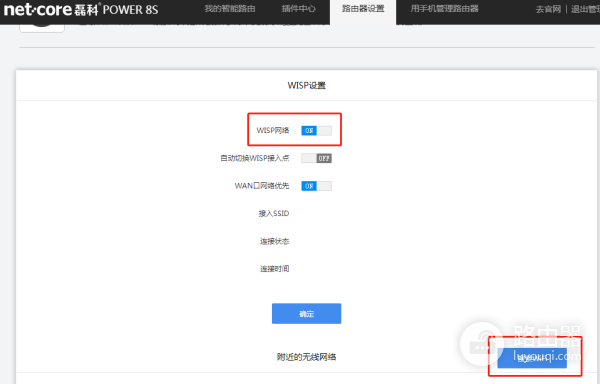Click the 附近的无线网络 section heading
The image size is (600, 384).
point(307,357)
